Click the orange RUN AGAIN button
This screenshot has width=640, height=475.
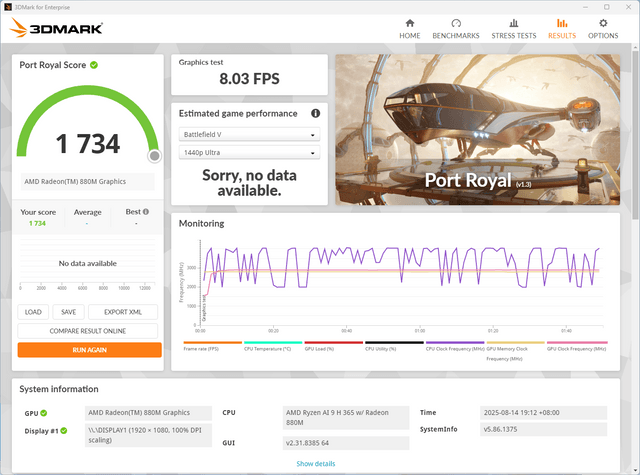[89, 350]
